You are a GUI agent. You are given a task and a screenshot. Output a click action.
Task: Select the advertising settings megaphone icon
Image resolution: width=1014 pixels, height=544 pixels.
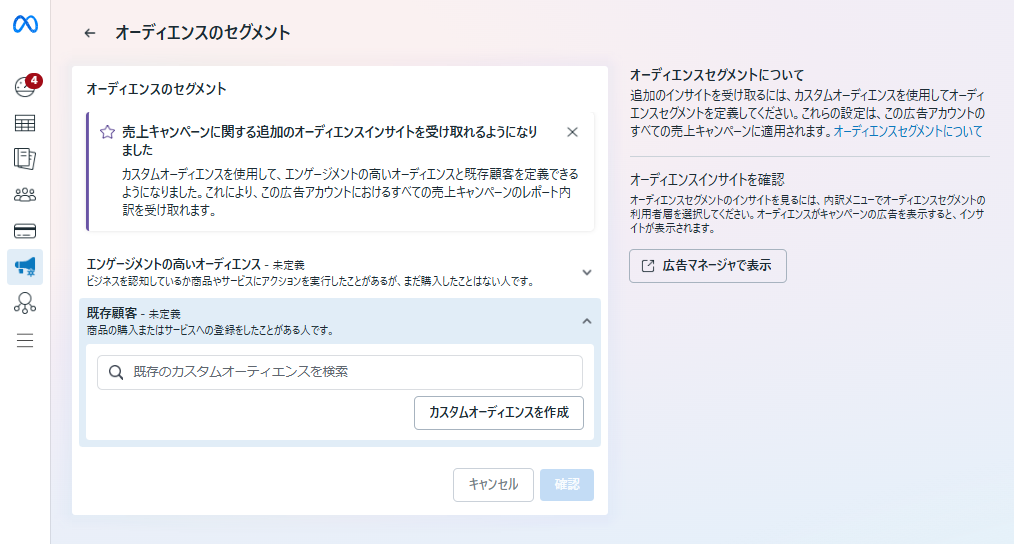coord(25,267)
